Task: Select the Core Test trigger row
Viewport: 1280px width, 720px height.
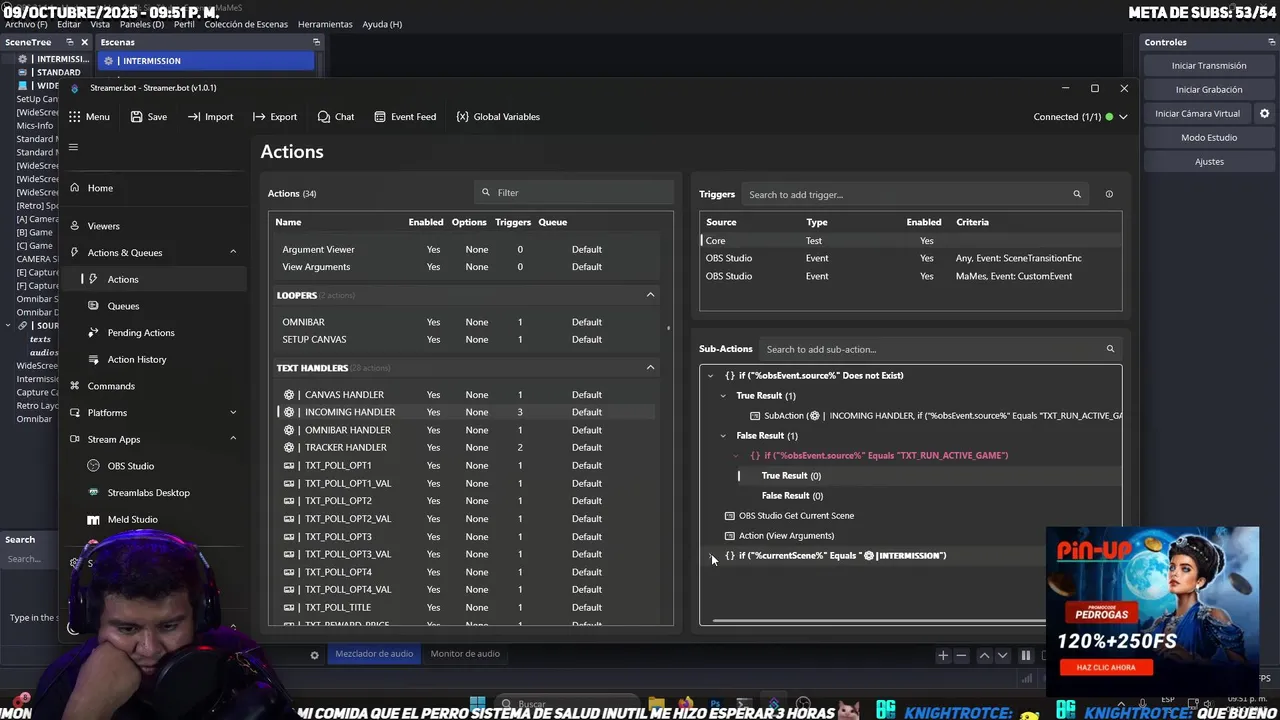Action: click(910, 241)
